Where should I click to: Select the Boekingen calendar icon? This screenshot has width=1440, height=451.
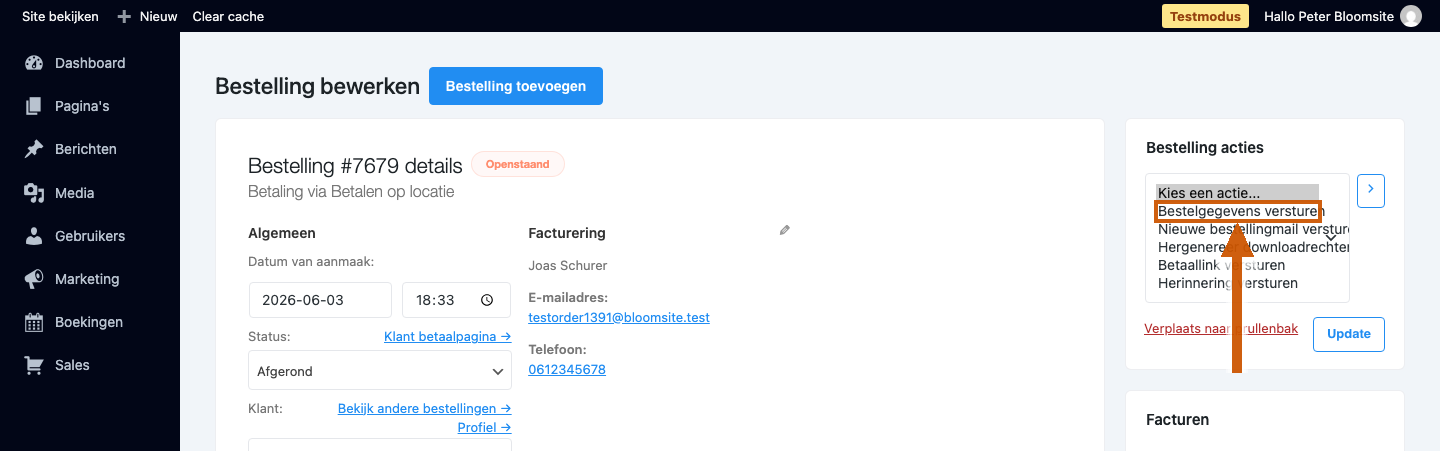pyautogui.click(x=34, y=322)
